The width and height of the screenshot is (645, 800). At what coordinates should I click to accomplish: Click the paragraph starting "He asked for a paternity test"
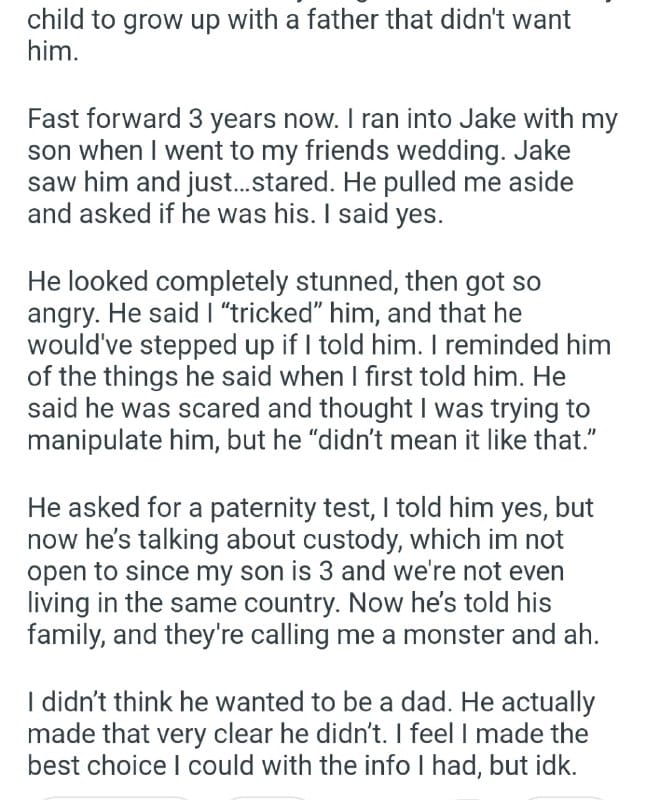pos(322,572)
